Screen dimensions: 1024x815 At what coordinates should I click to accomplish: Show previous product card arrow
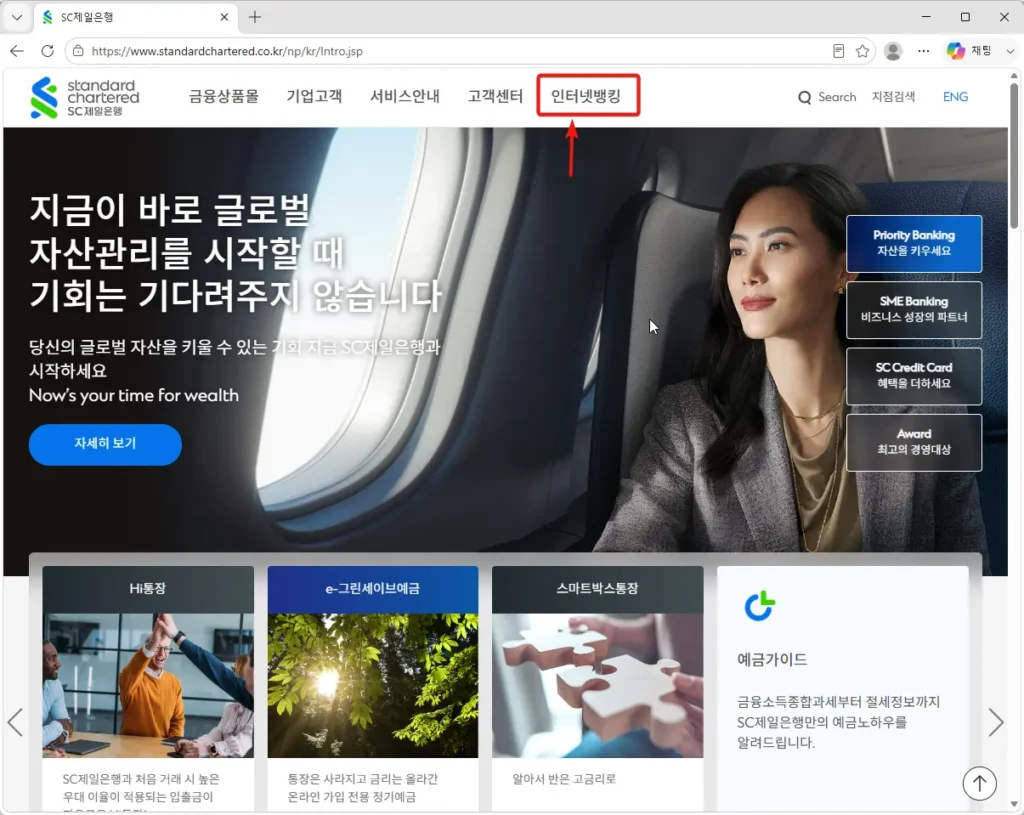(x=15, y=722)
